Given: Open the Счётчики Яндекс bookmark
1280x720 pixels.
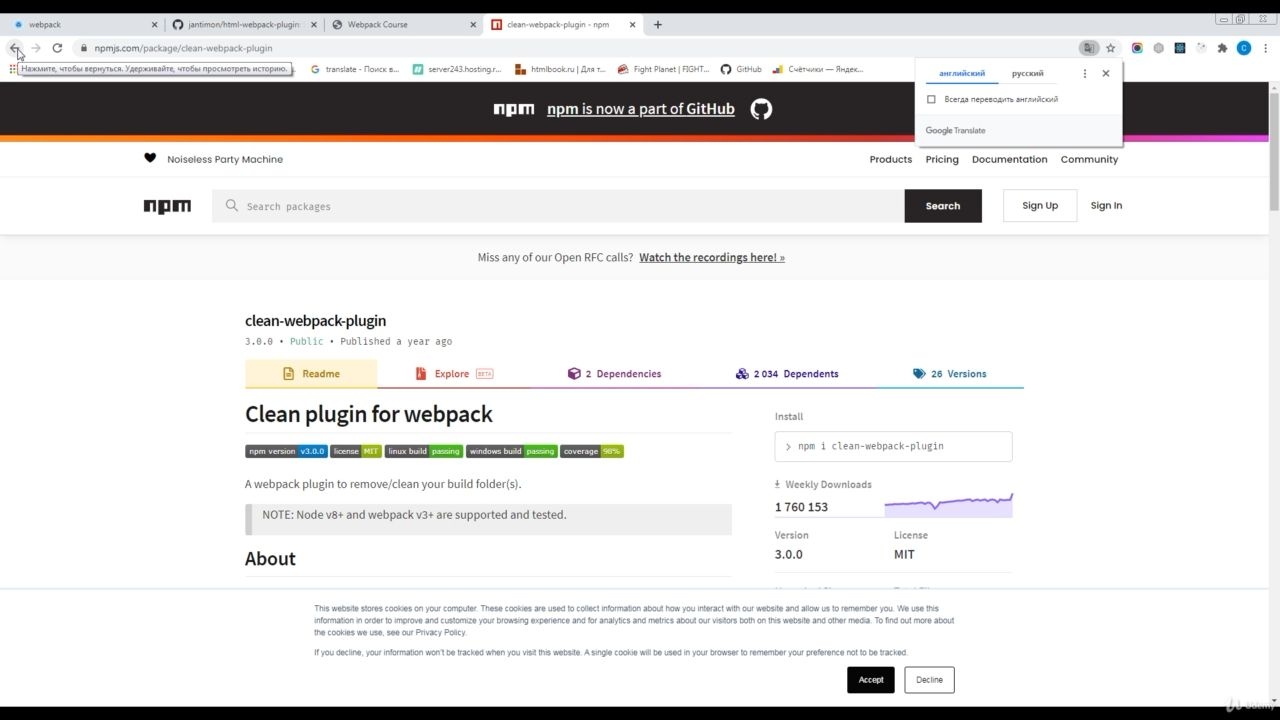Looking at the screenshot, I should 818,69.
